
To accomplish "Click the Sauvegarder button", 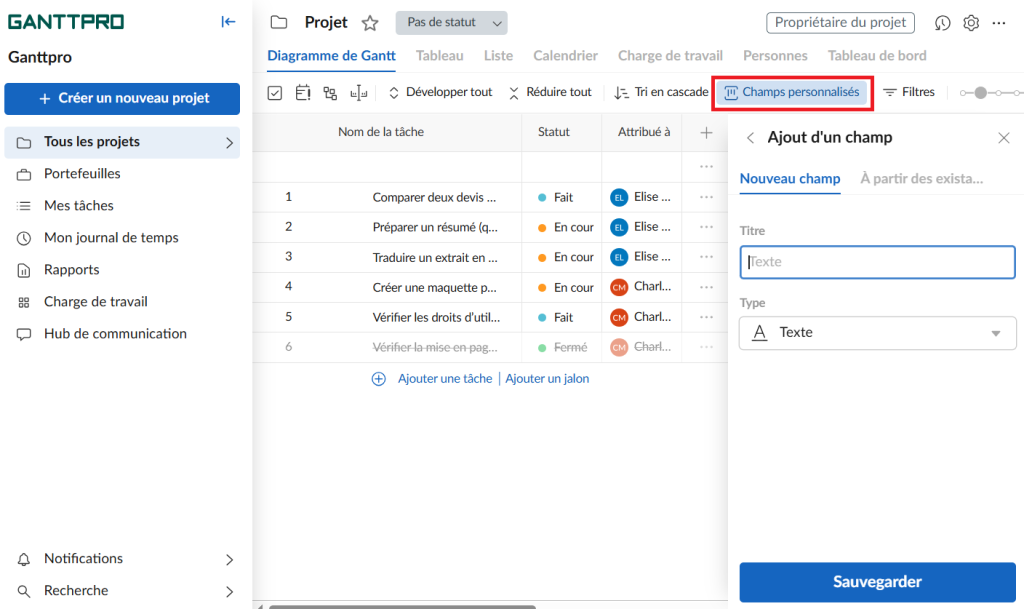I will point(877,581).
